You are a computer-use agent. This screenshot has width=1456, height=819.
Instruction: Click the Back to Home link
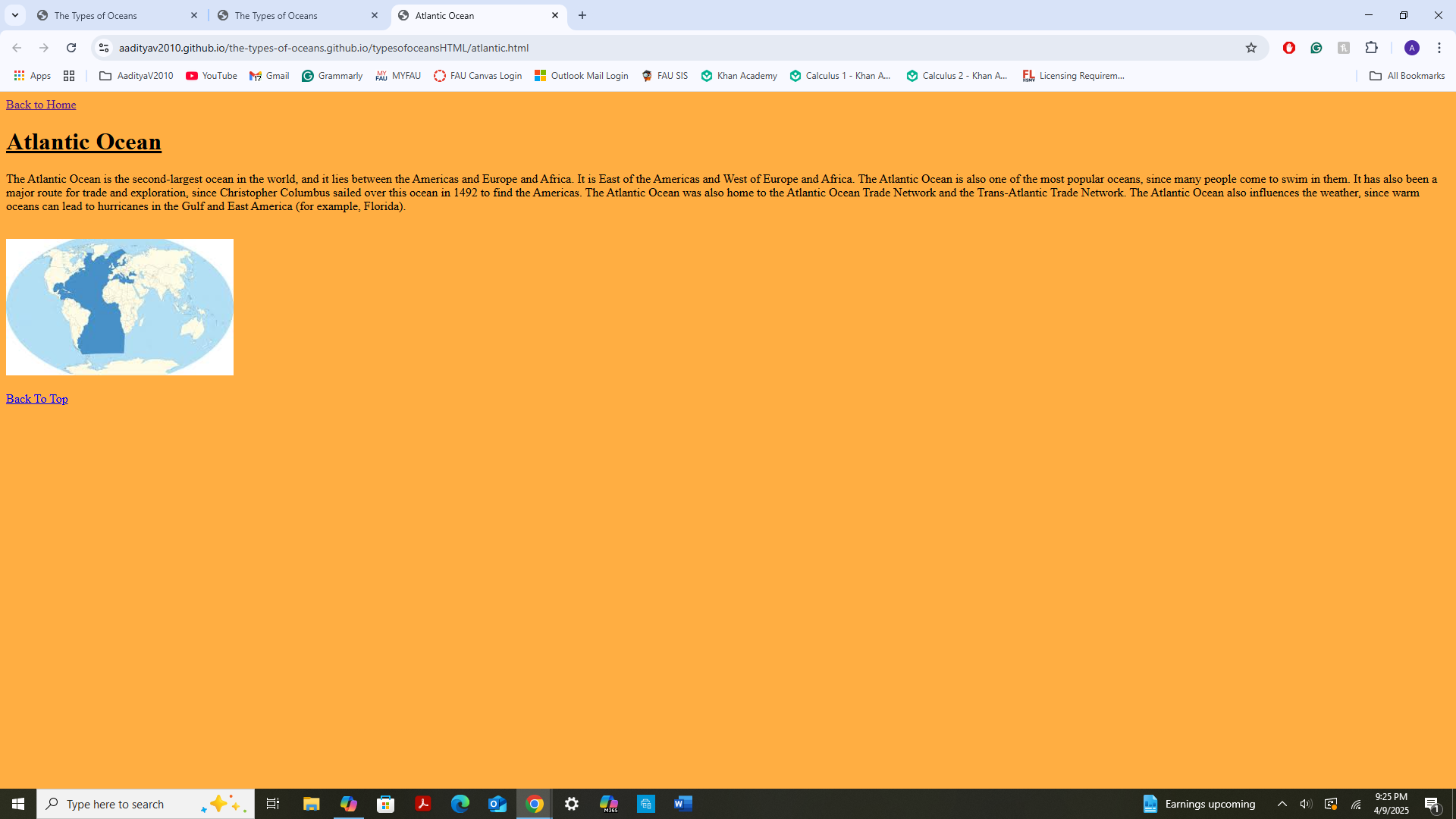[41, 105]
